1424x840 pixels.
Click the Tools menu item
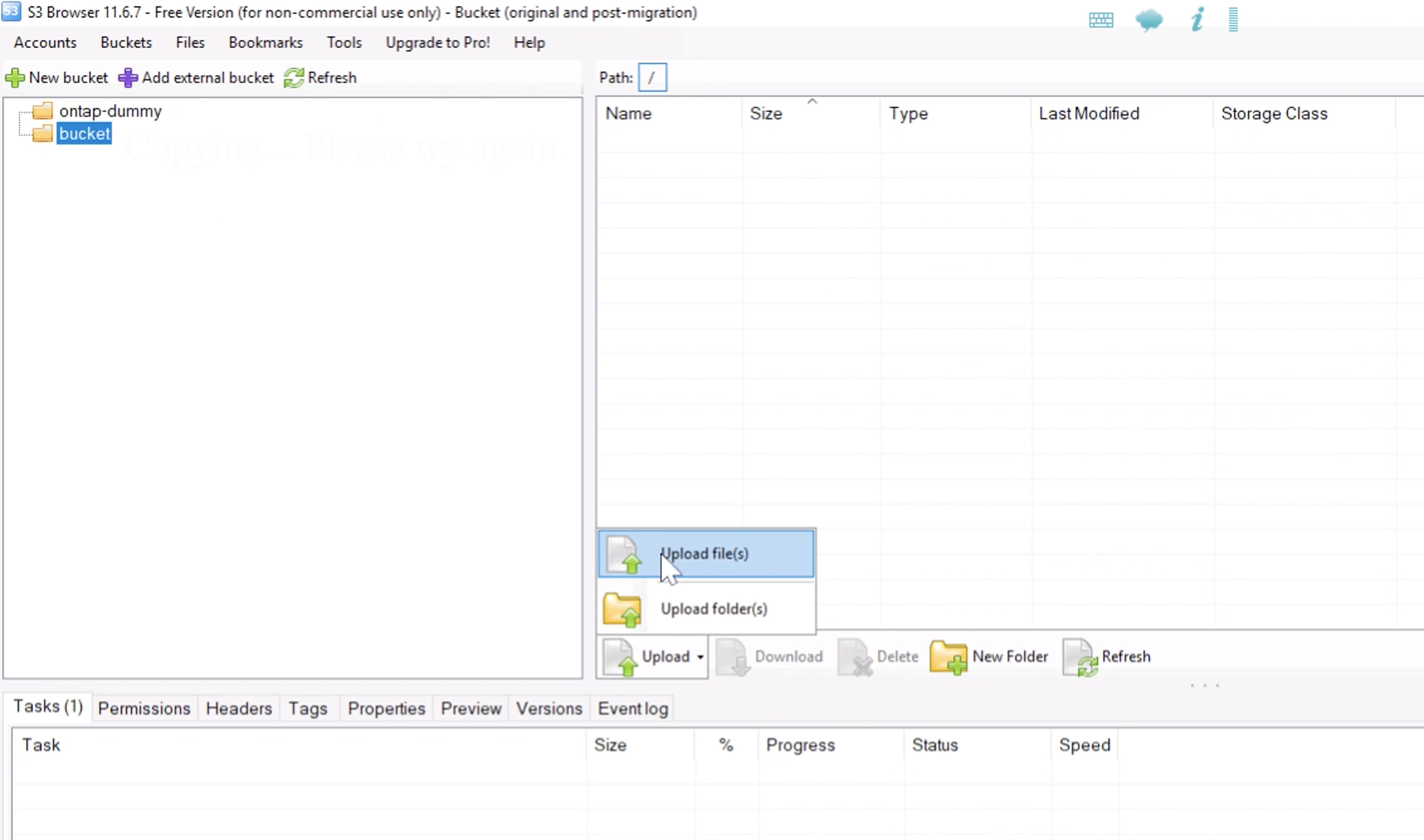344,42
